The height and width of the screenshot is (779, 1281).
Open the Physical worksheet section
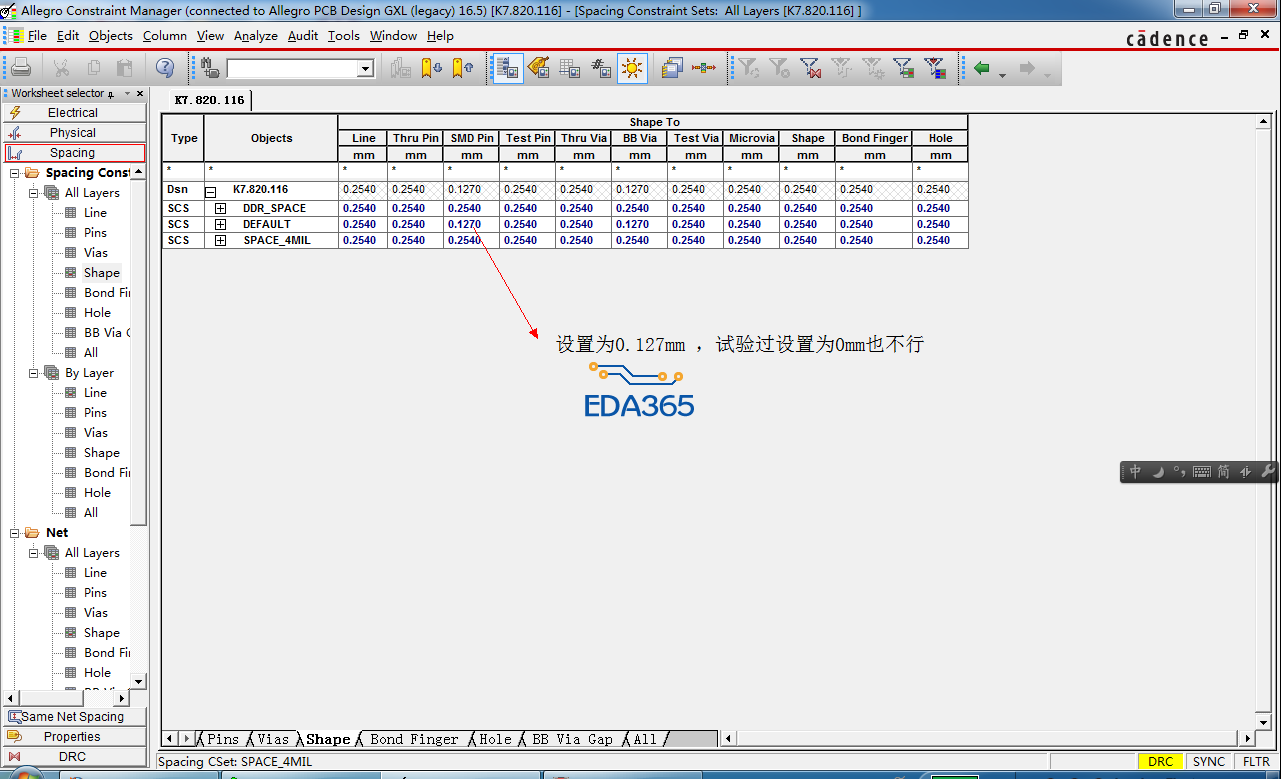point(74,133)
